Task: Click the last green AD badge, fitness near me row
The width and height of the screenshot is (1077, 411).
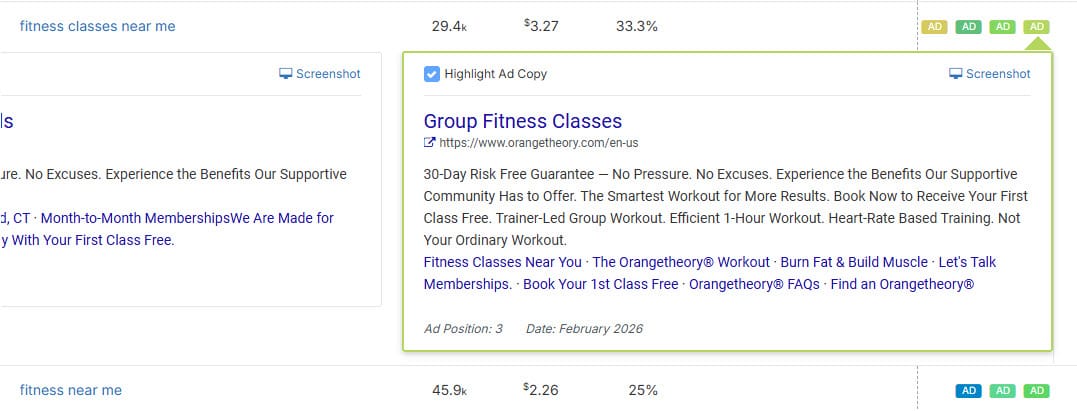Action: 1037,390
